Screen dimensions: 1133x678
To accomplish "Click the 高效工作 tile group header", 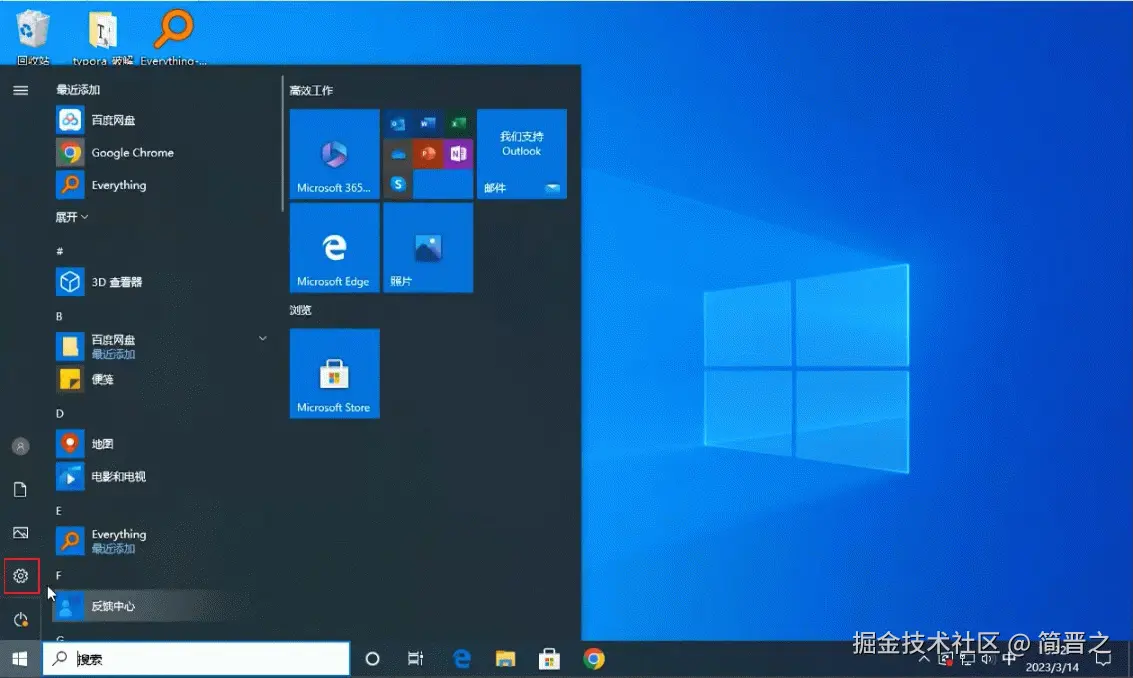I will (x=311, y=90).
